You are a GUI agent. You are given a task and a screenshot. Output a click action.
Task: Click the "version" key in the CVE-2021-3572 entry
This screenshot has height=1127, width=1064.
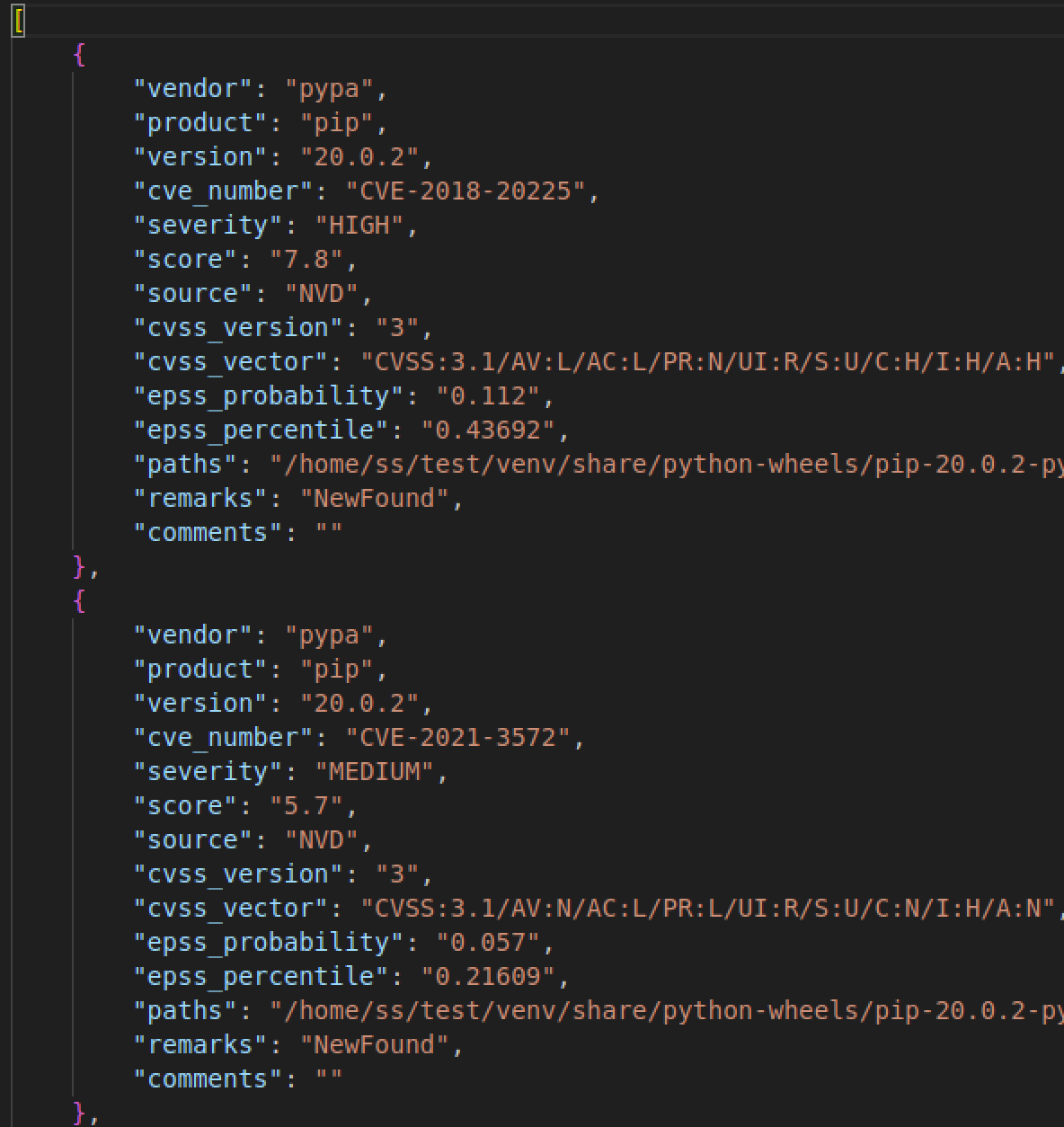tap(201, 704)
